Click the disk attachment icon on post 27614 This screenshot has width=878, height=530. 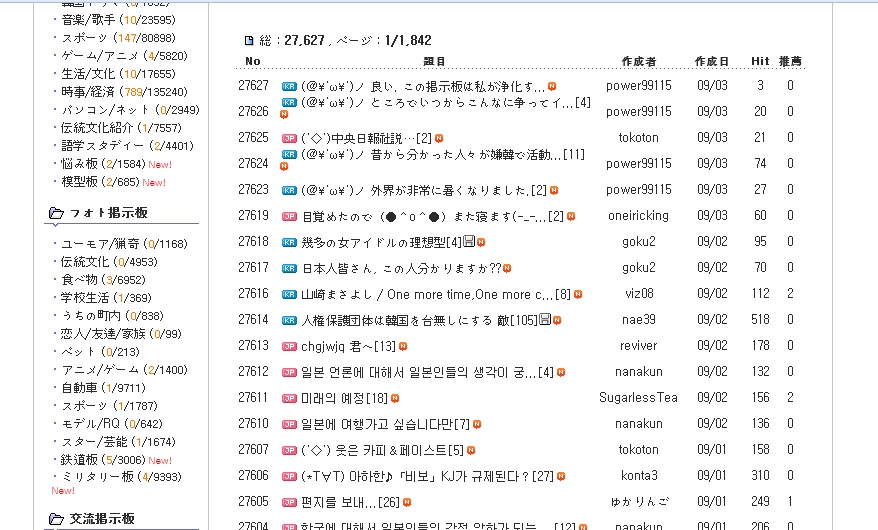pos(544,319)
